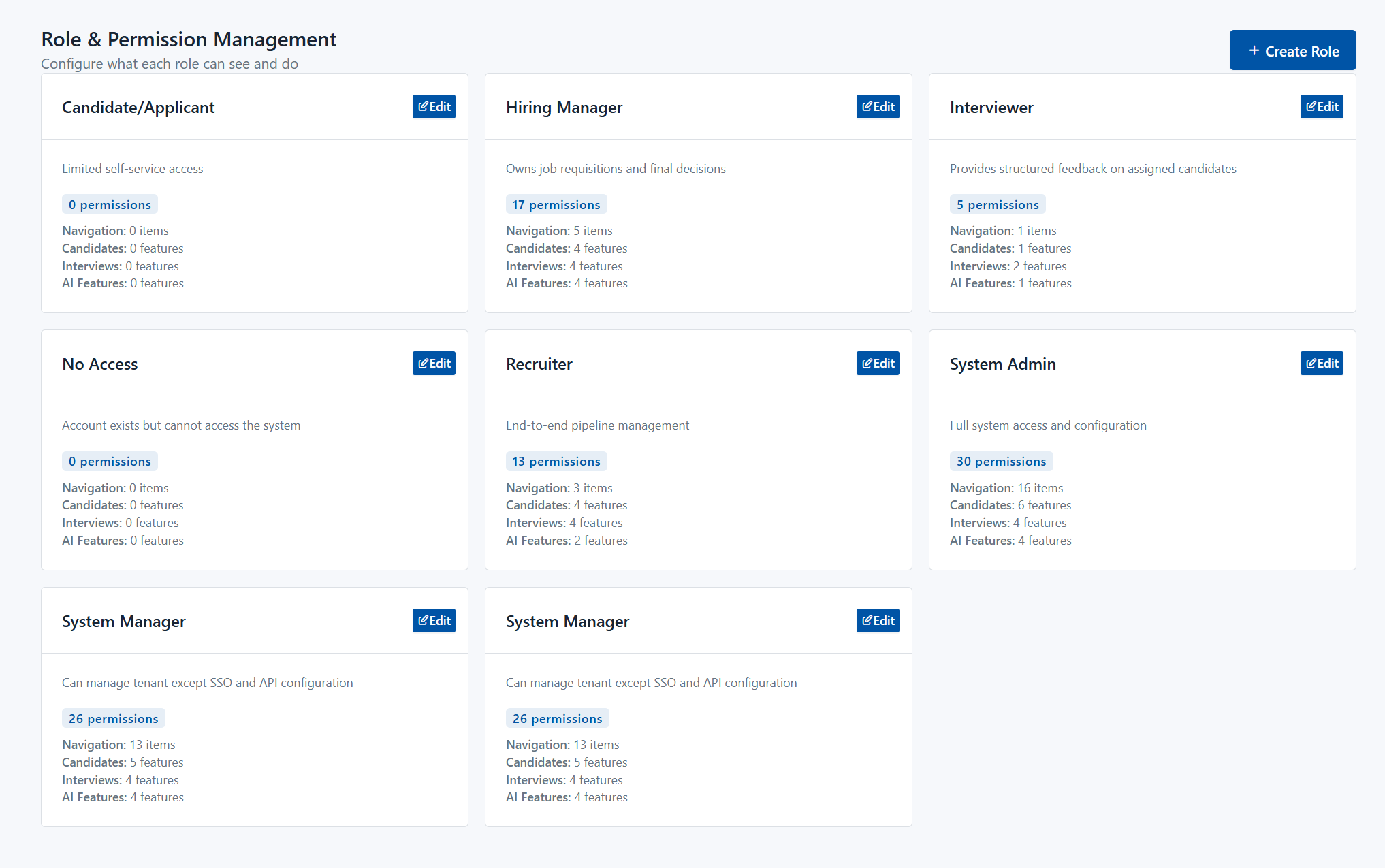
Task: Click the Role & Permission Management heading
Action: (x=189, y=39)
